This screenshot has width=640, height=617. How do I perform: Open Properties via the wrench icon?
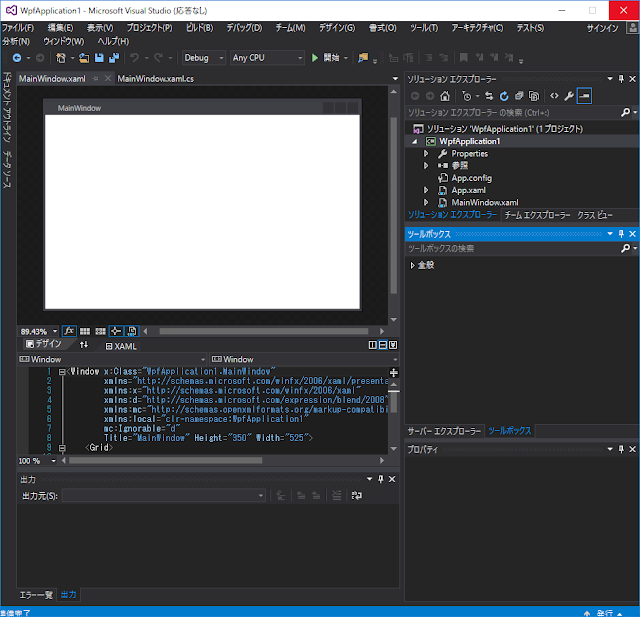click(x=569, y=96)
